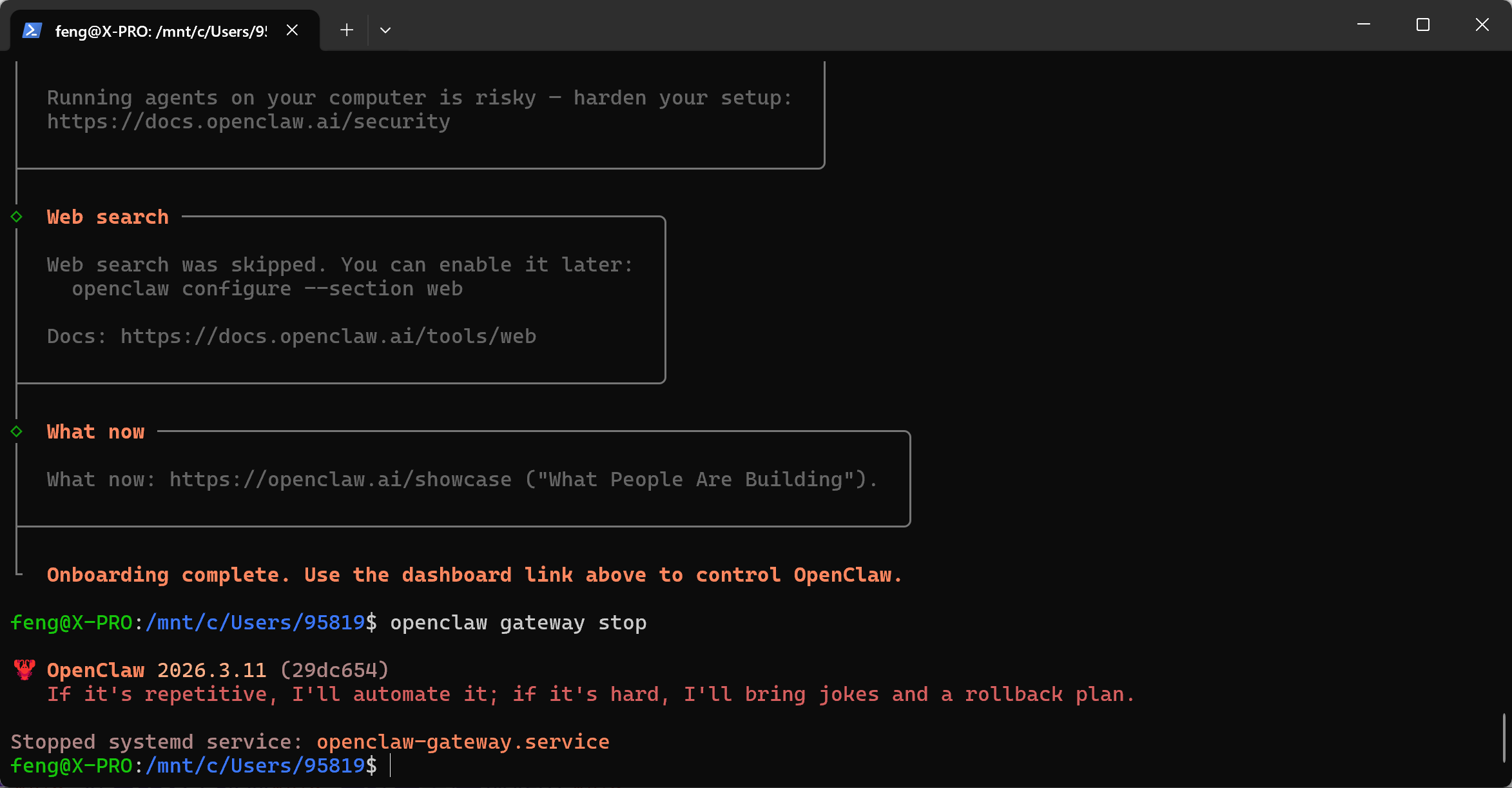The height and width of the screenshot is (788, 1512).
Task: Click the red lobster OpenClaw icon
Action: pos(24,670)
